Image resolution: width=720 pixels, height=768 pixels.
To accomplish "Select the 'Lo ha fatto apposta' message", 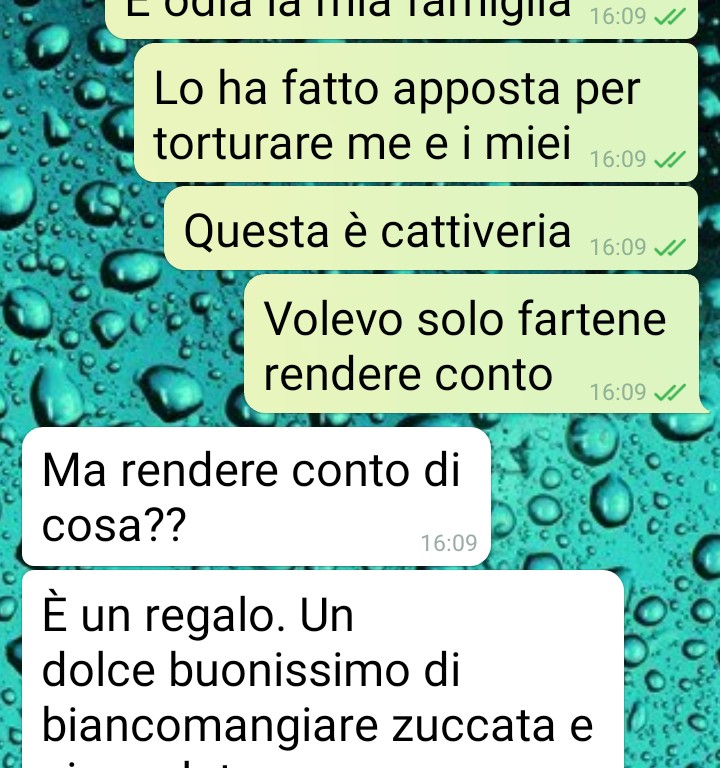I will click(x=416, y=113).
